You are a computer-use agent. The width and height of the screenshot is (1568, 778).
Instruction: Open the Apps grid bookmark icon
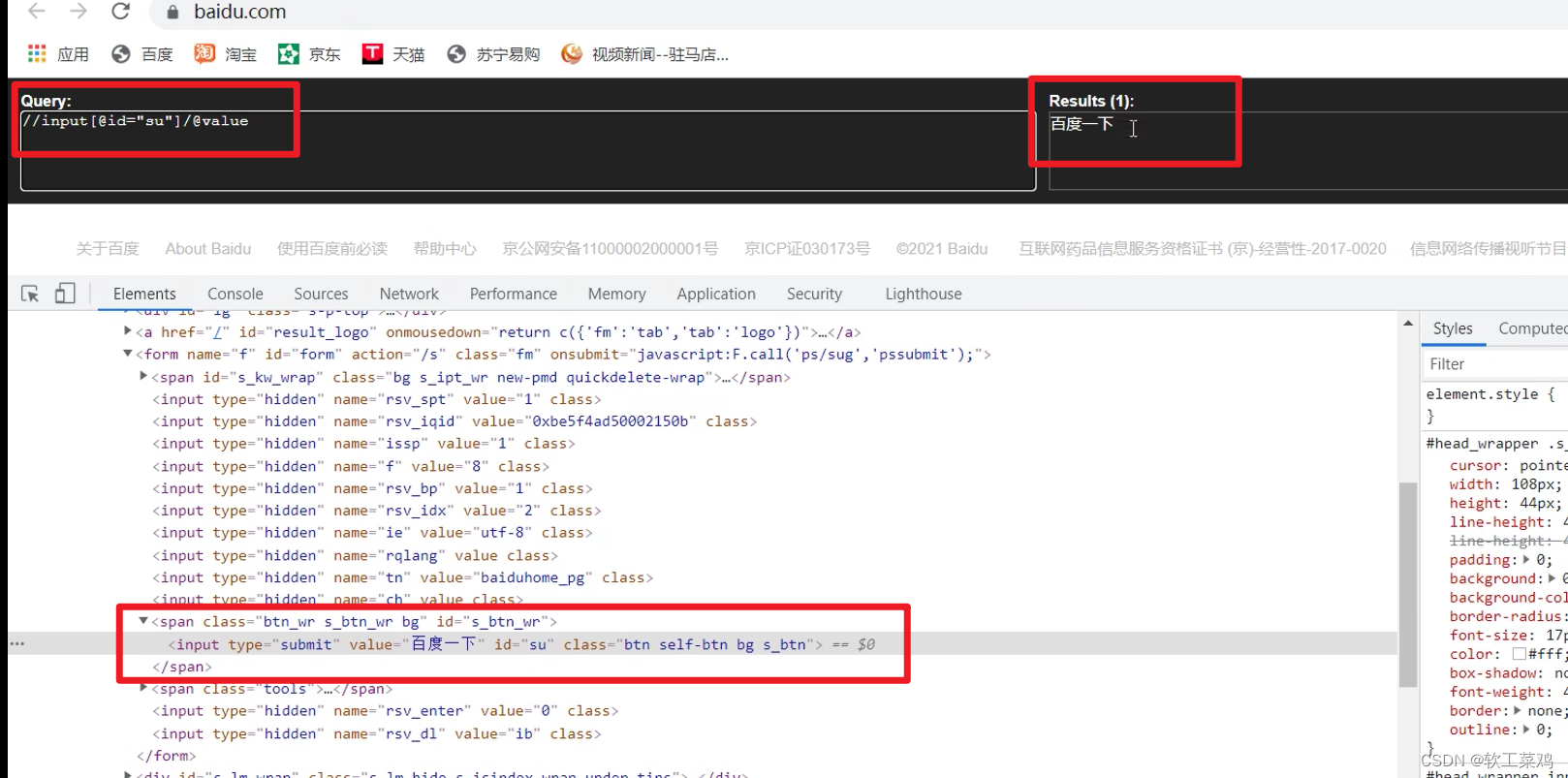(37, 53)
